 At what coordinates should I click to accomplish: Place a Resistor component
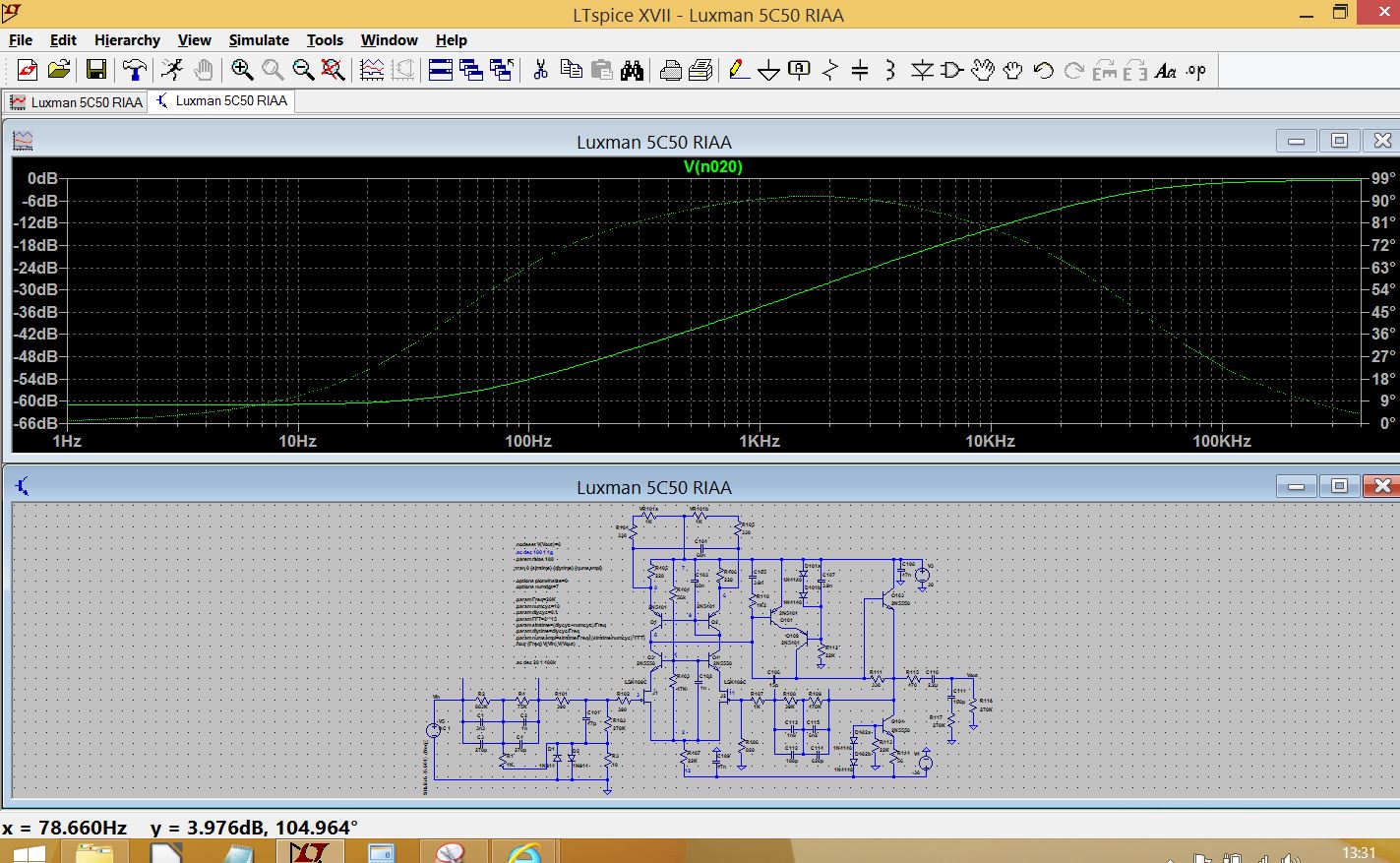830,70
